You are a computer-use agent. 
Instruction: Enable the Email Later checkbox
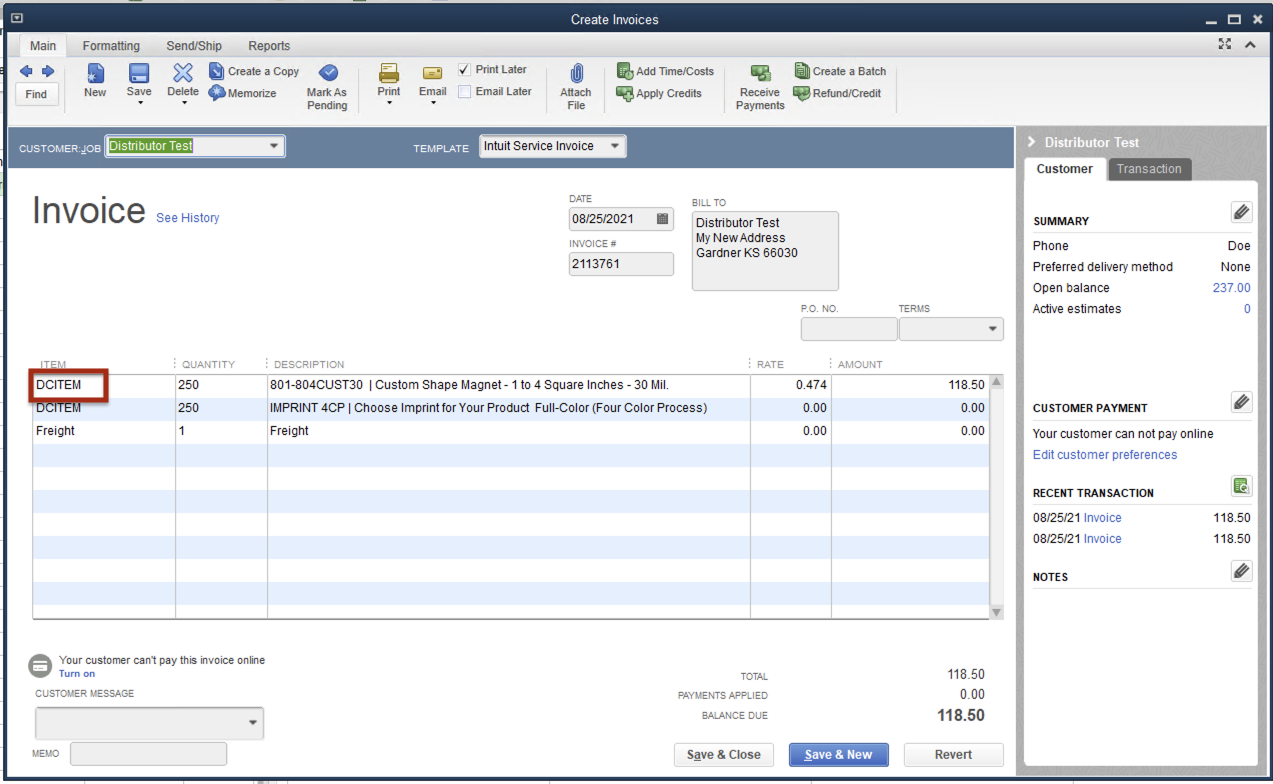pyautogui.click(x=464, y=92)
